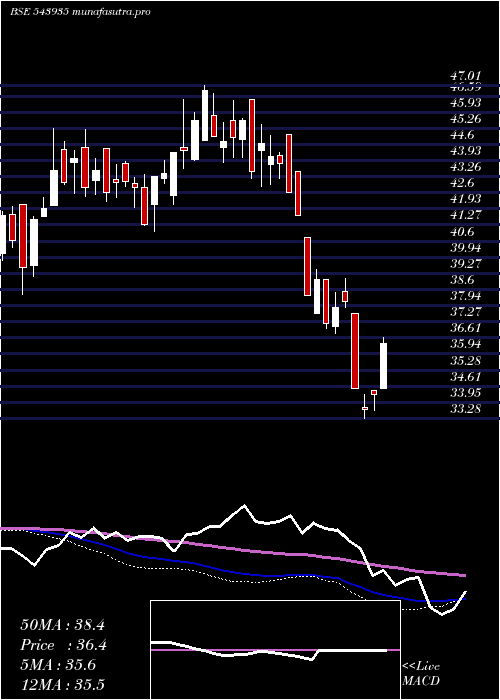Click the 43.93 price axis label
This screenshot has width=500, height=700.
coord(465,151)
